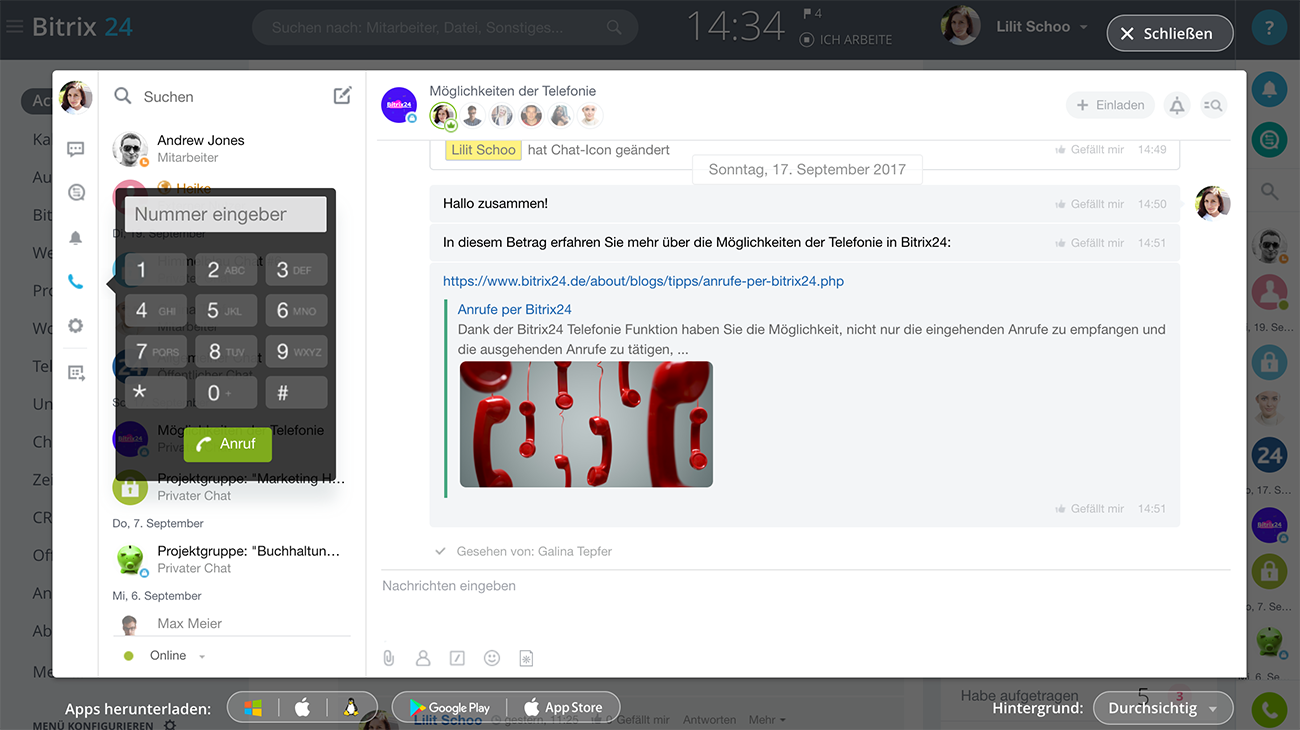Like the Lilit Schoo icon-change notice
The width and height of the screenshot is (1300, 730).
pyautogui.click(x=1089, y=150)
